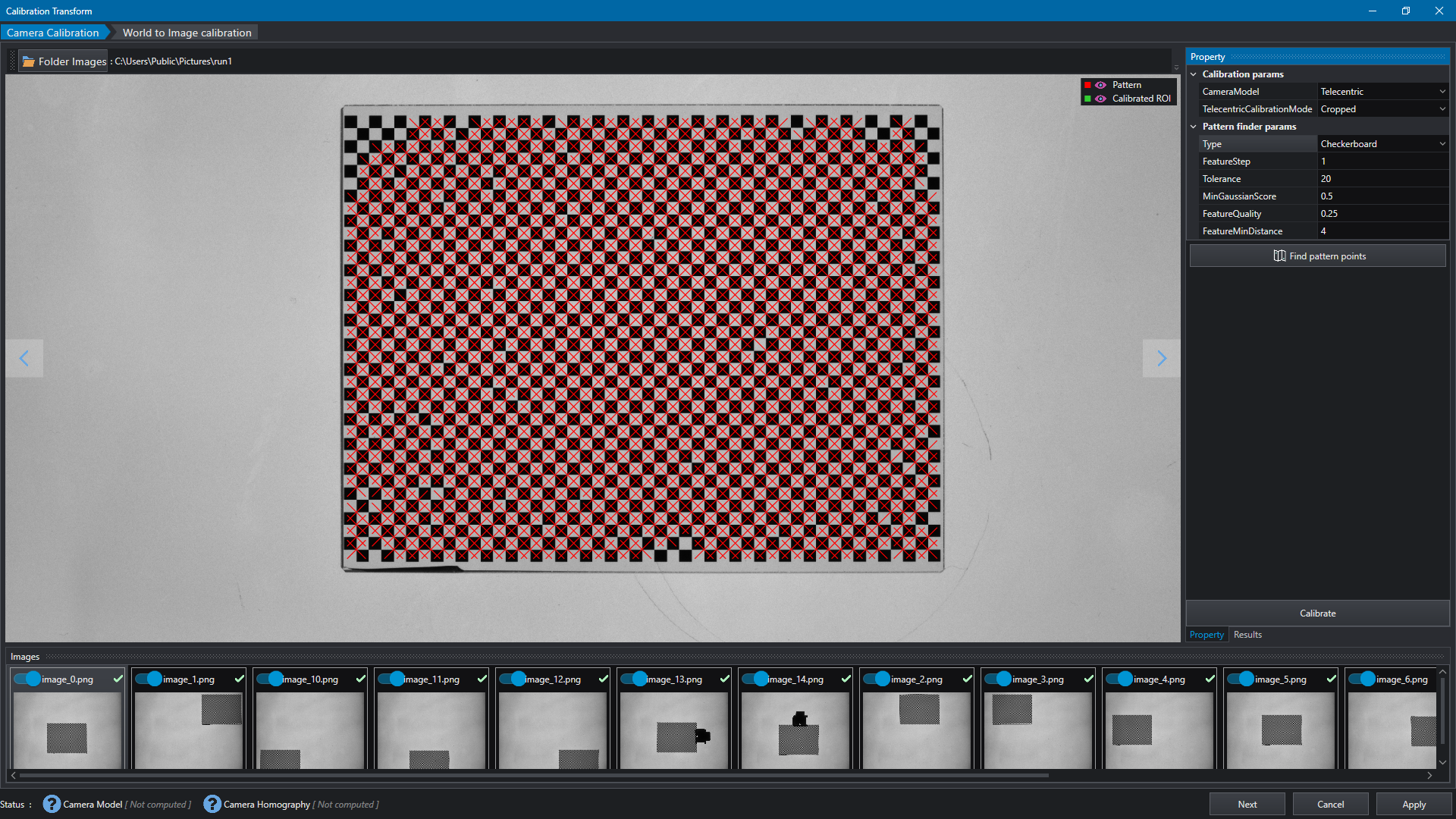Screen dimensions: 1456x819
Task: Expand the toolbar overflow arrow
Action: tap(1176, 67)
